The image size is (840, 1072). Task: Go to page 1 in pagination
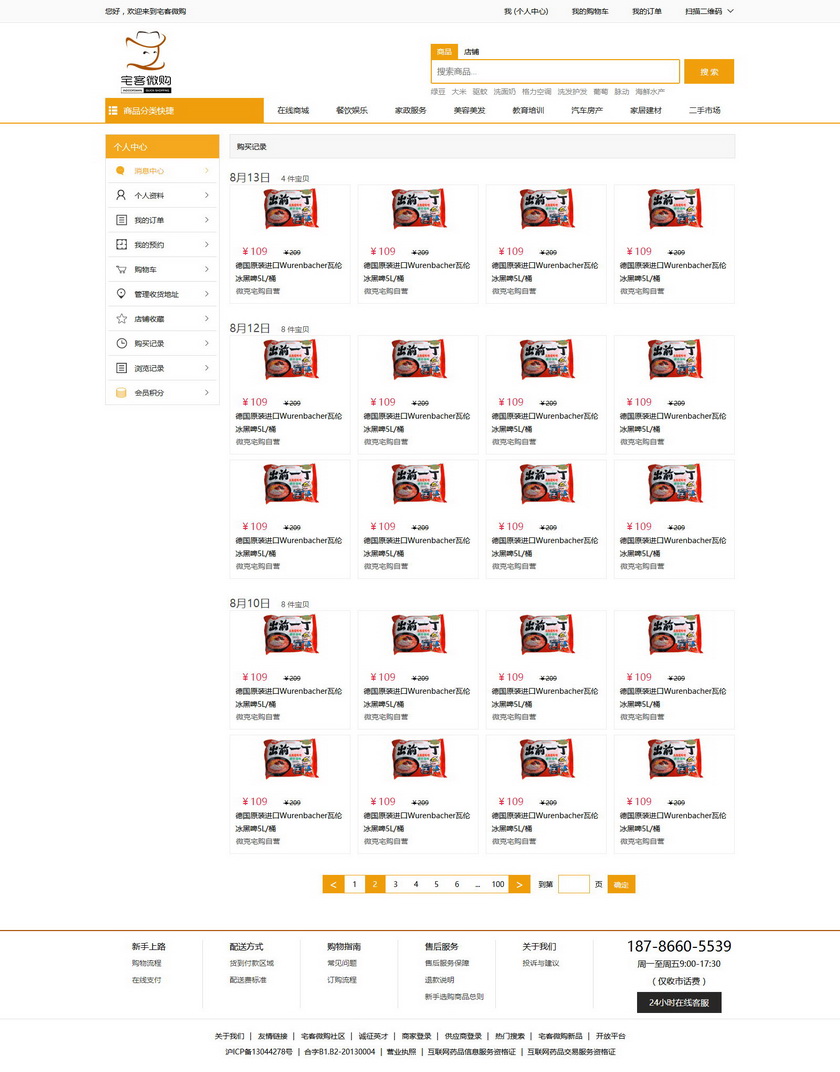coord(354,884)
